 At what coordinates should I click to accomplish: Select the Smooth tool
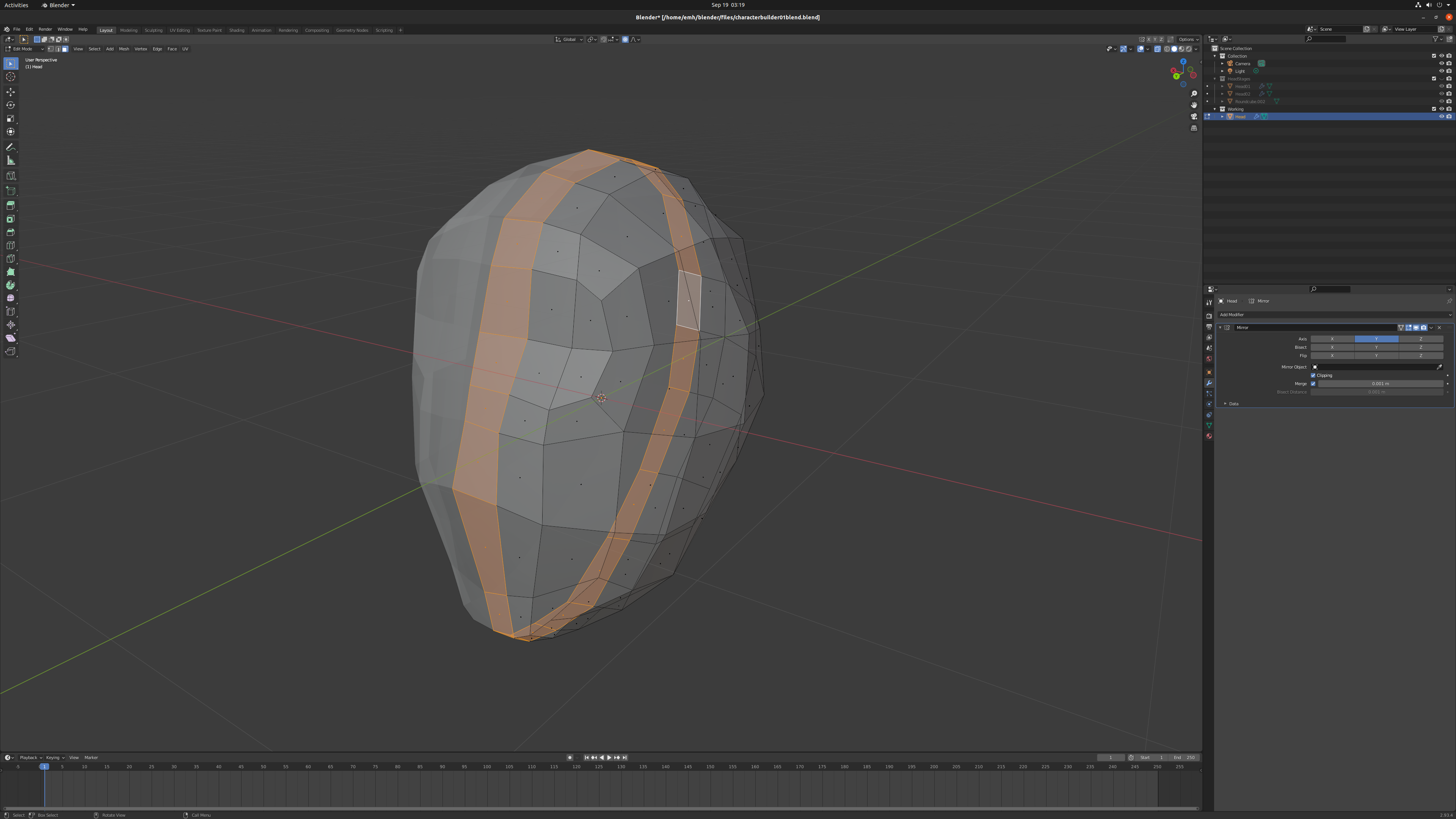[x=11, y=298]
